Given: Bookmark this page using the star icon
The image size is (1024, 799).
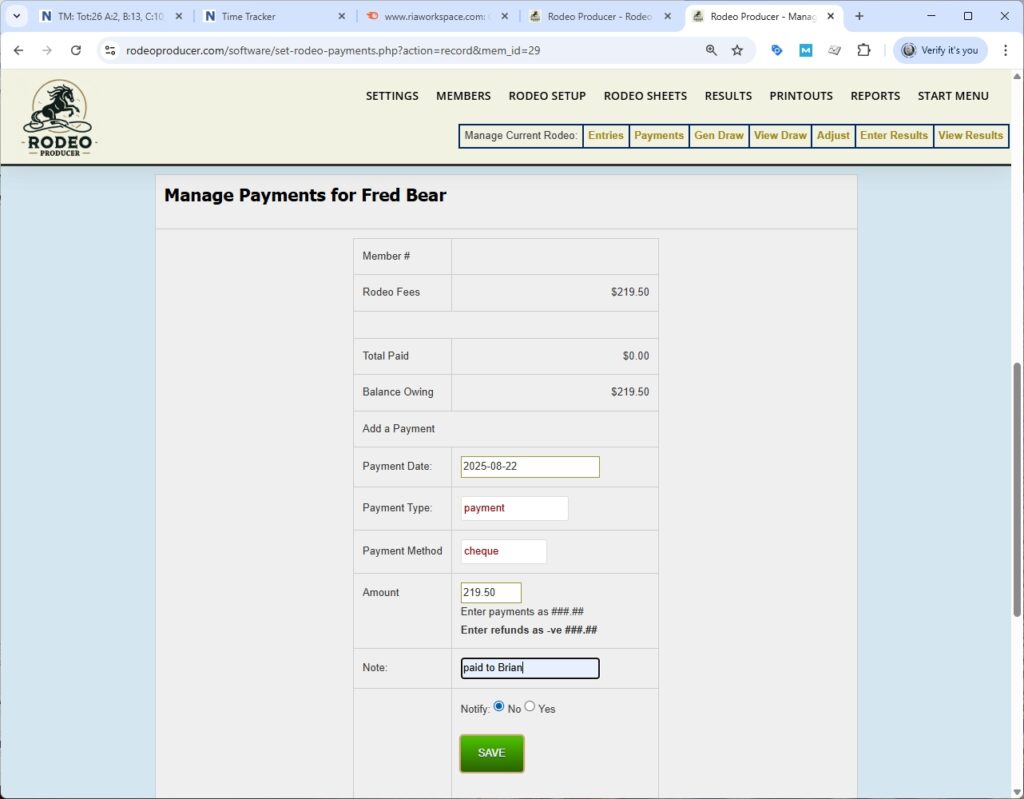Looking at the screenshot, I should [735, 49].
